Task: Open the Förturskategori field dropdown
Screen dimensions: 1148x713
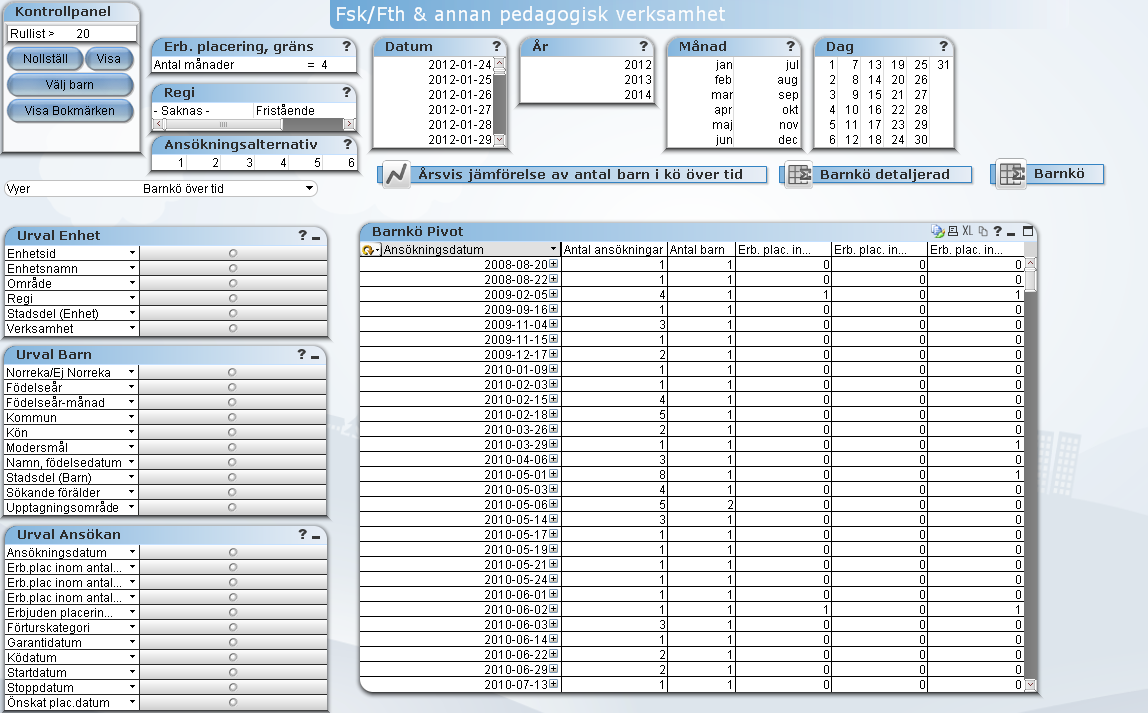Action: coord(132,627)
